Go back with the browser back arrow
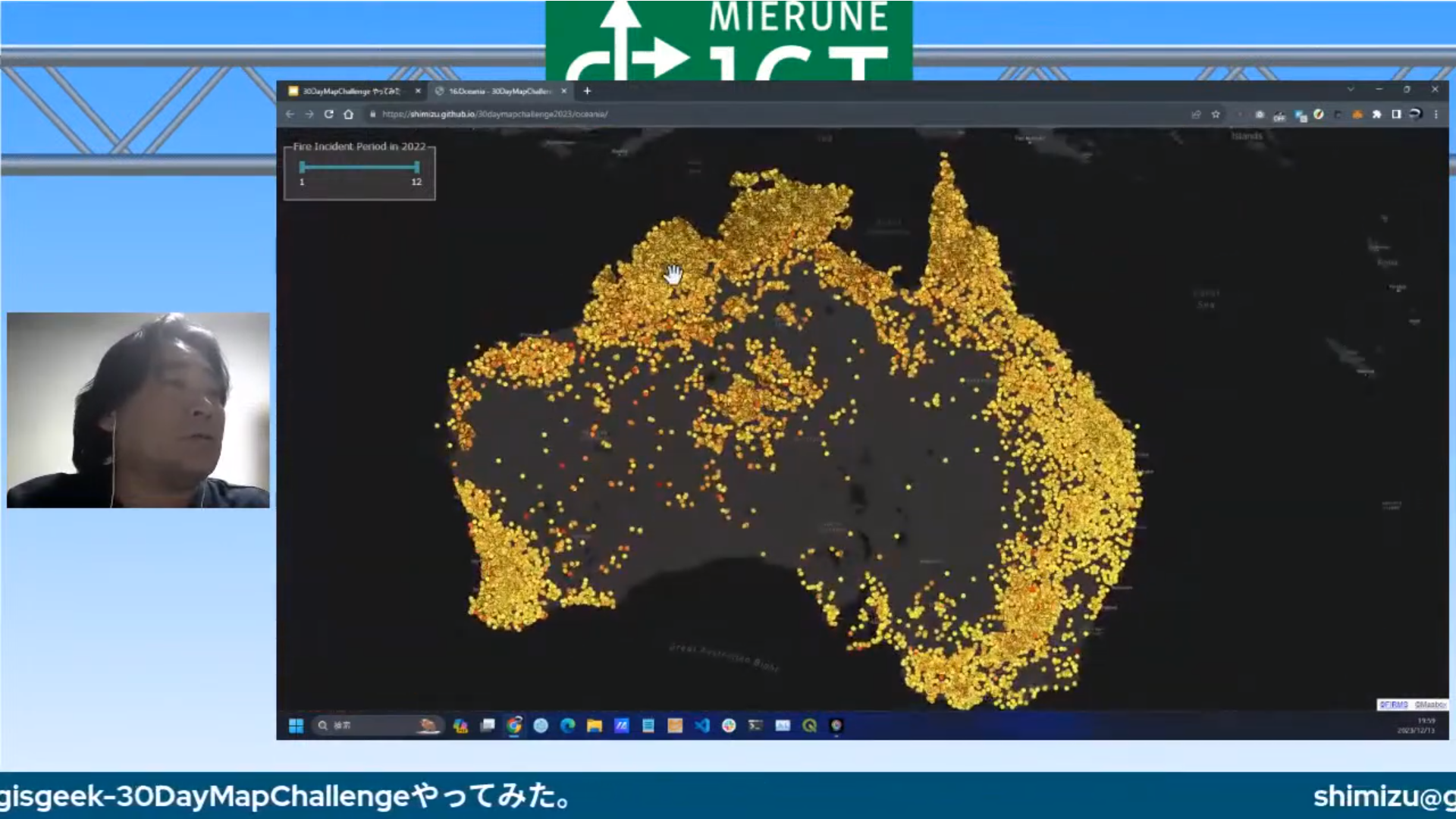The image size is (1456, 819). (x=290, y=114)
